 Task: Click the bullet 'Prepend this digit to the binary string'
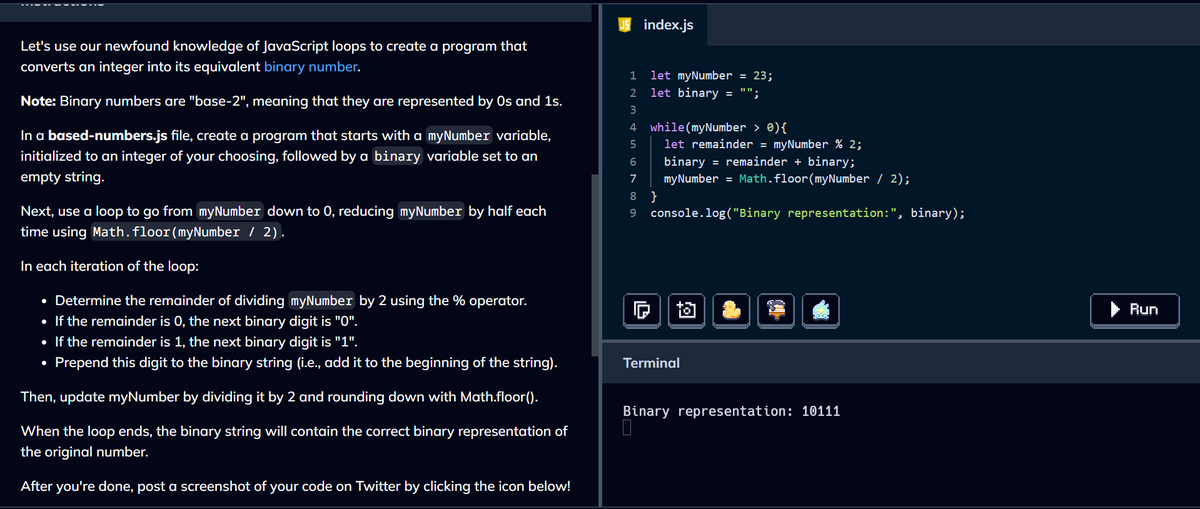click(x=306, y=361)
